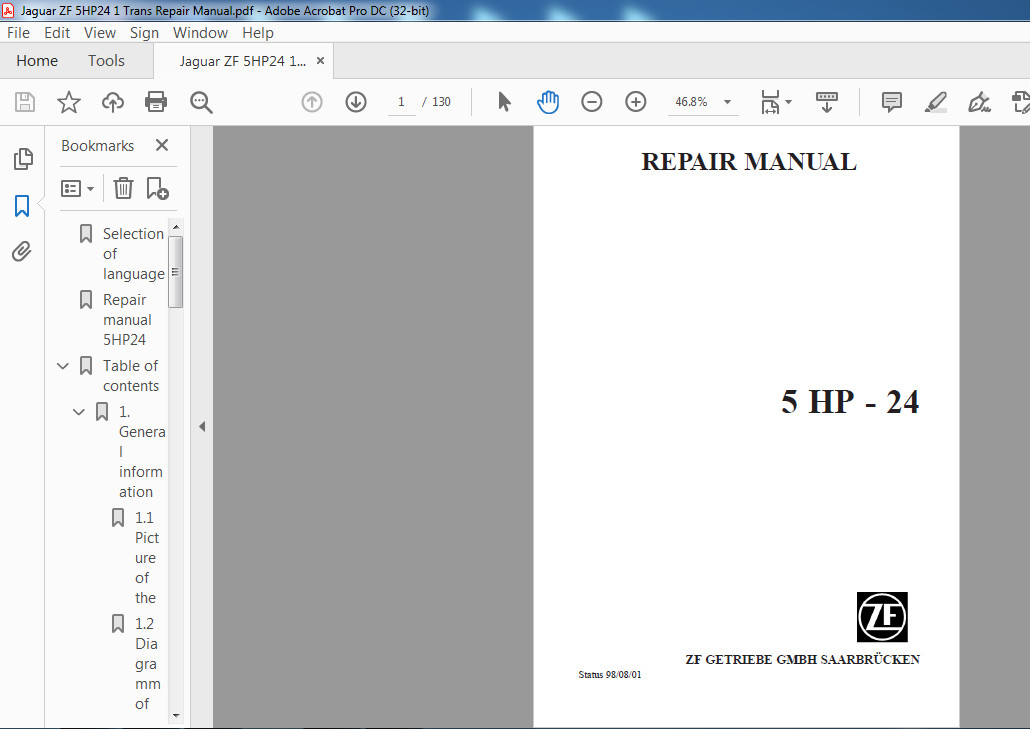Open fit page options dropdown arrow
This screenshot has width=1030, height=729.
[788, 102]
